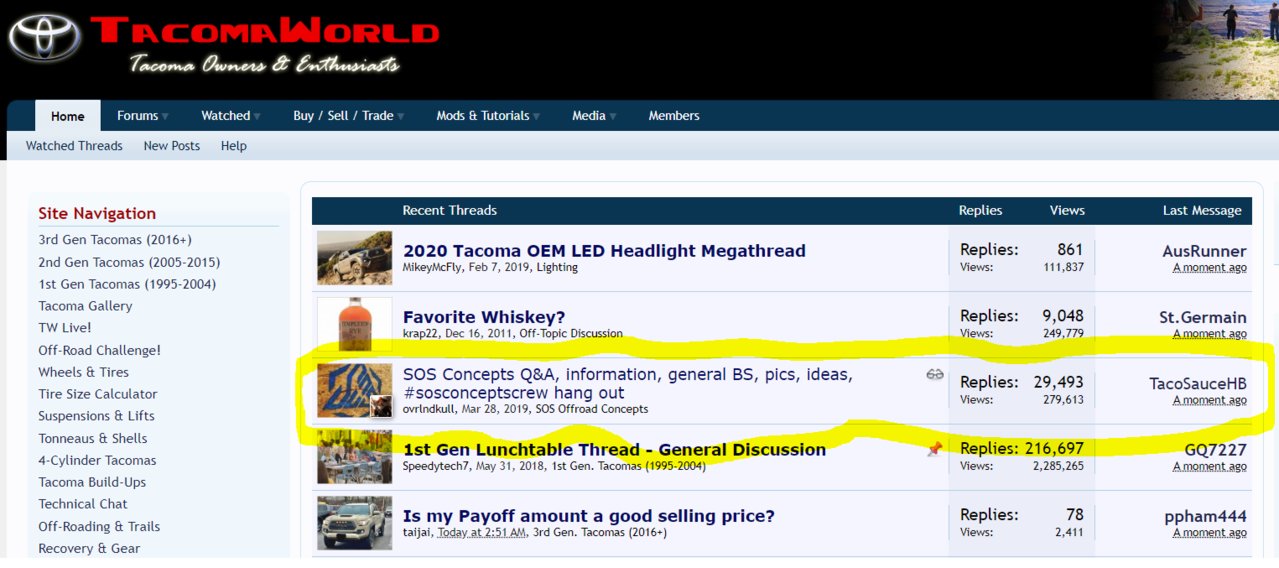The height and width of the screenshot is (568, 1279).
Task: Click the Site Navigation heading
Action: pyautogui.click(x=97, y=213)
